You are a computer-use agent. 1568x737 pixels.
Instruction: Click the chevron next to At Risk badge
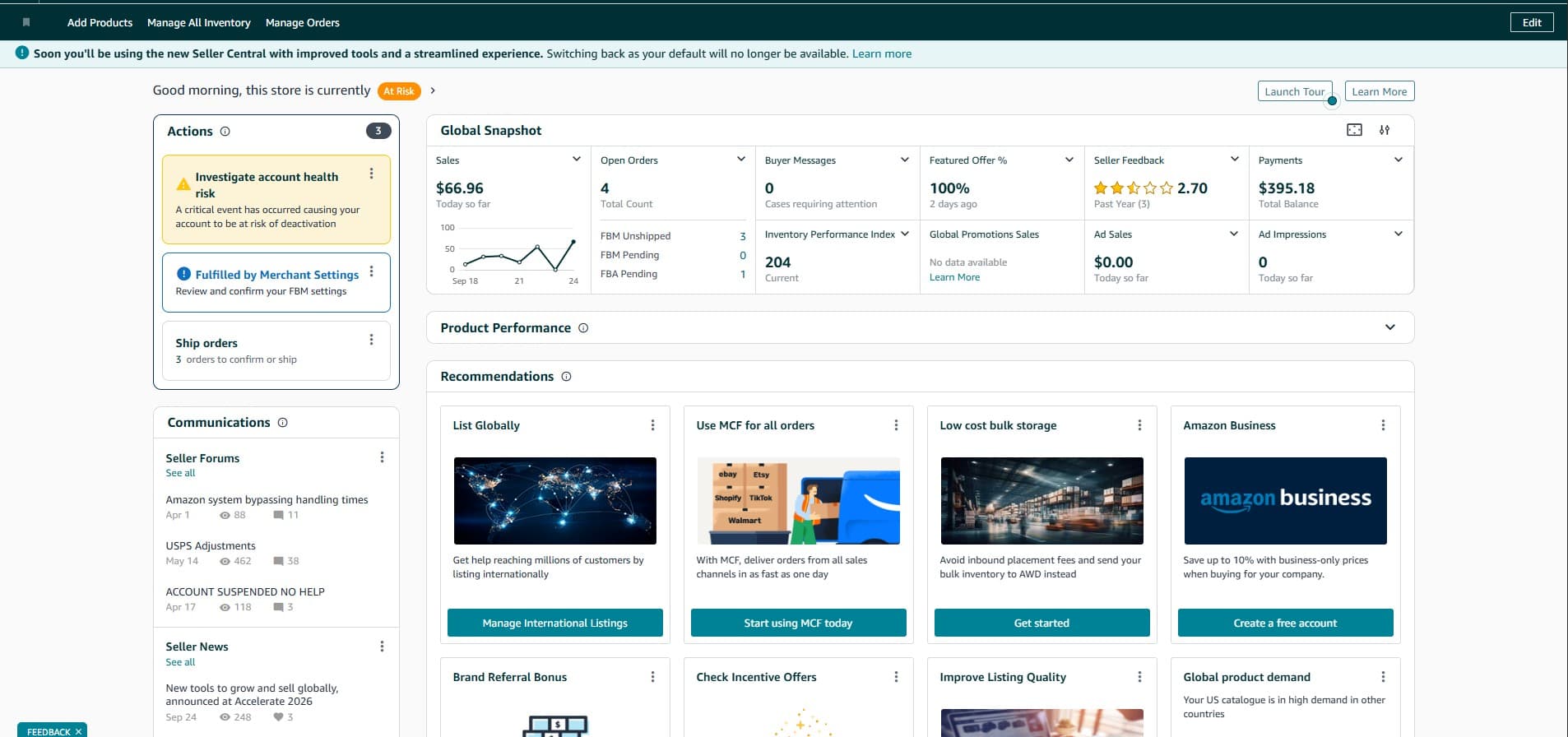tap(433, 90)
